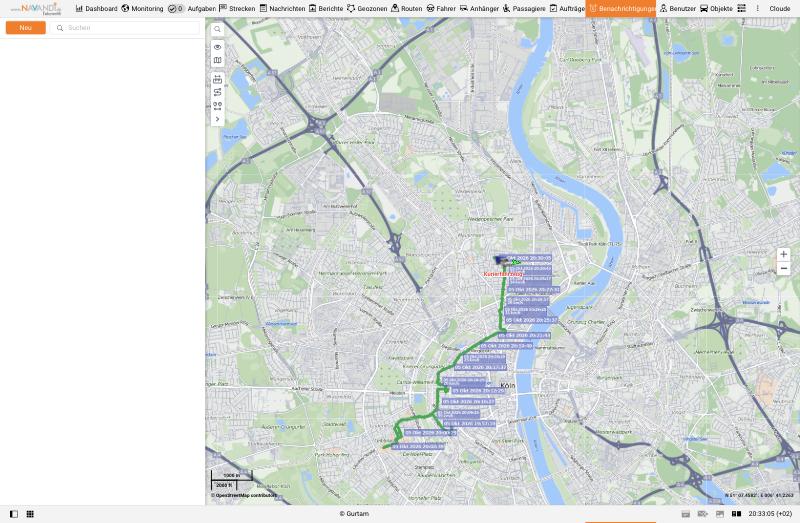Focus the Suchen search field
The width and height of the screenshot is (800, 523).
coord(125,28)
